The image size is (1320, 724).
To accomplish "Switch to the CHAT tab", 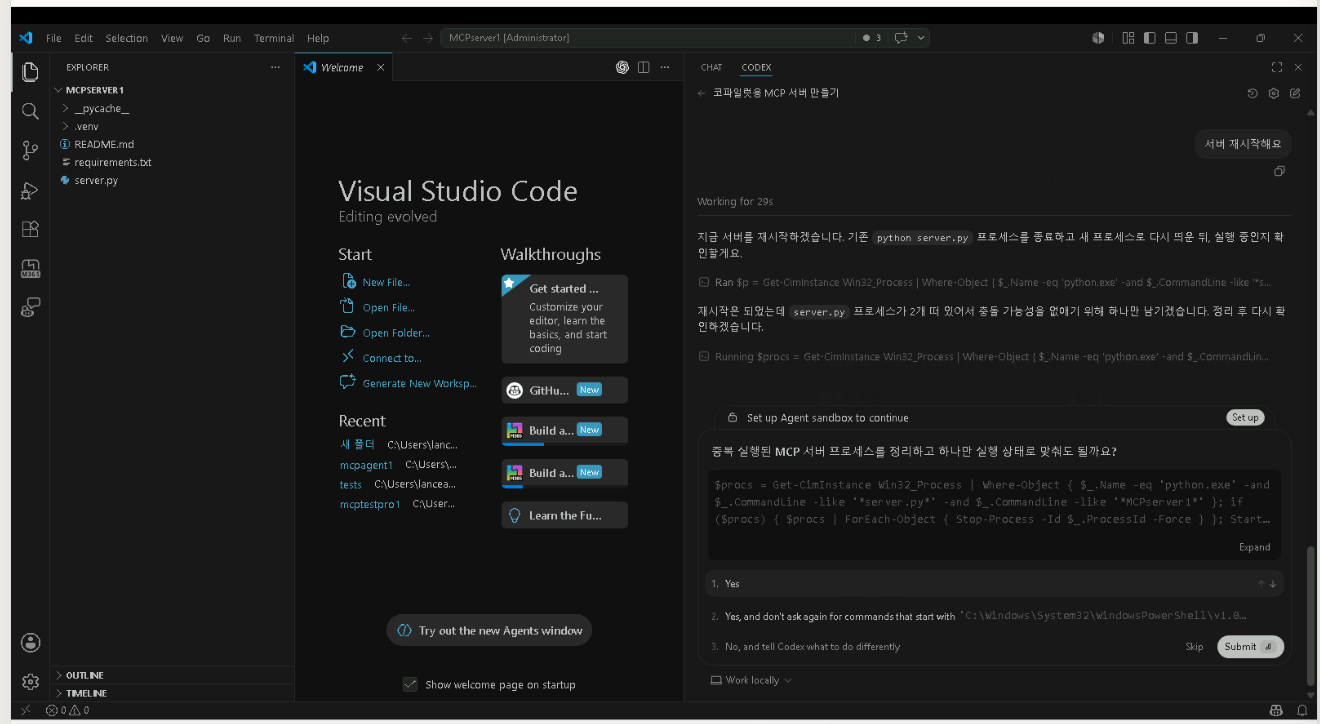I will (711, 67).
